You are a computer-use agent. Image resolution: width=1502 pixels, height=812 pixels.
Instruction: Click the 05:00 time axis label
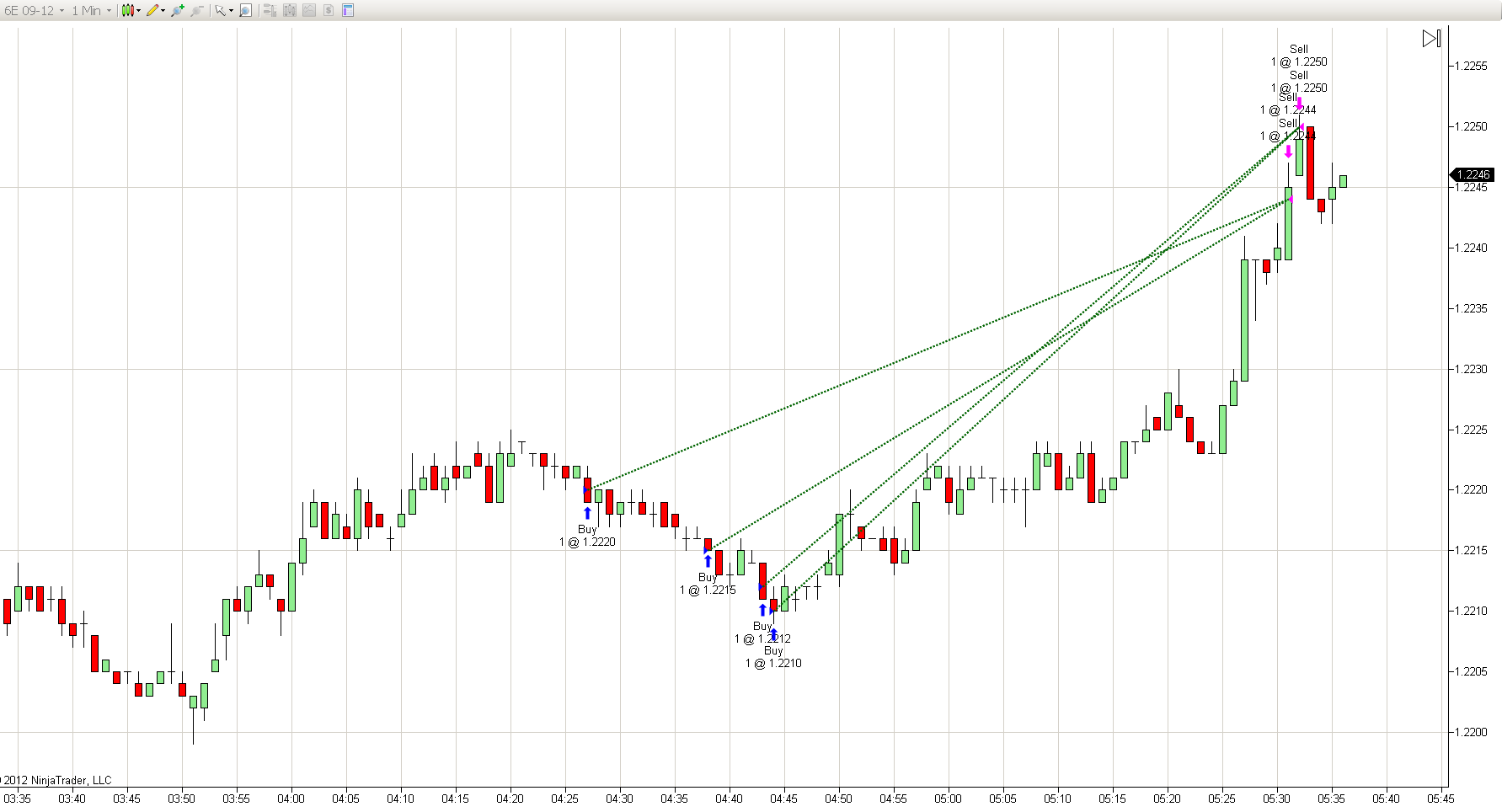pos(948,799)
